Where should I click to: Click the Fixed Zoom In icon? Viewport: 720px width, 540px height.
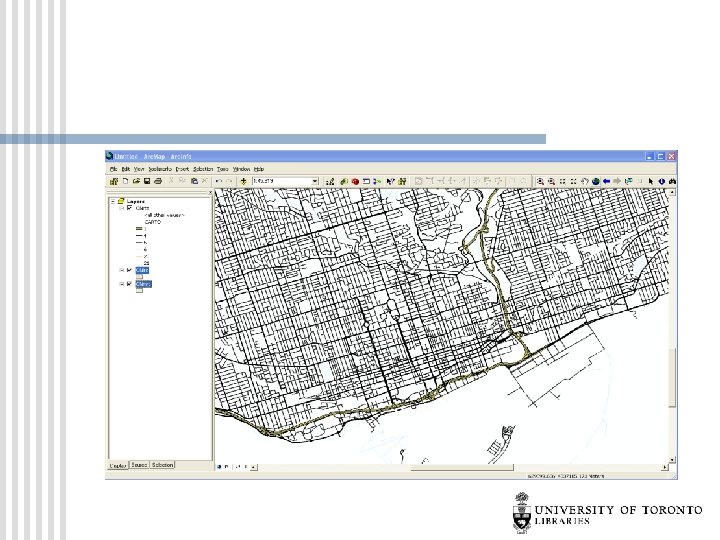coord(562,181)
